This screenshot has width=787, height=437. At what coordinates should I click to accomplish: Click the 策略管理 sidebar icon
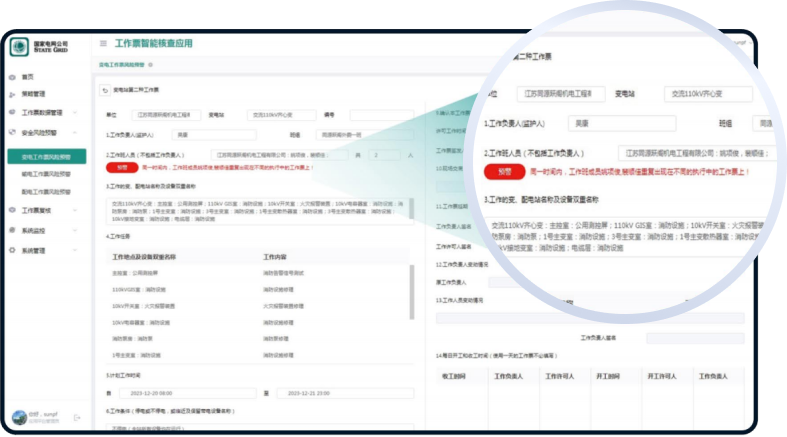point(13,94)
